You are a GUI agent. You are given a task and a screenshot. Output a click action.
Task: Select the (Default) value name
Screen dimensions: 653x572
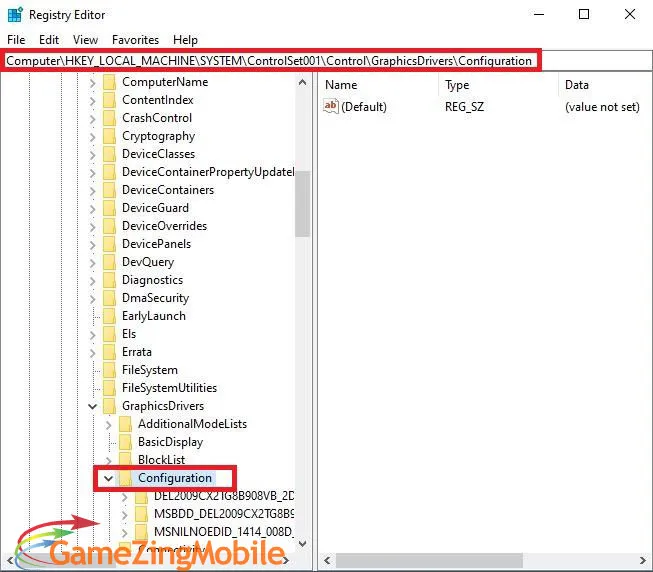point(364,107)
